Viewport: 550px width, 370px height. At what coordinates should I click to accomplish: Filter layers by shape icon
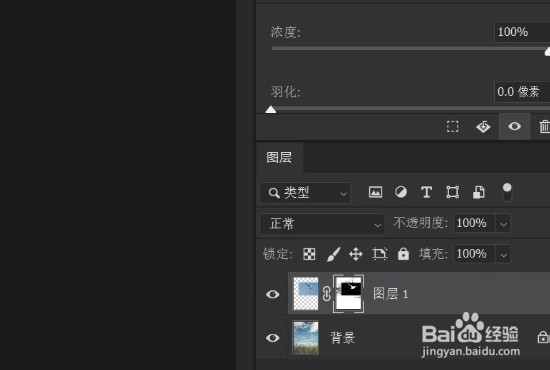452,192
